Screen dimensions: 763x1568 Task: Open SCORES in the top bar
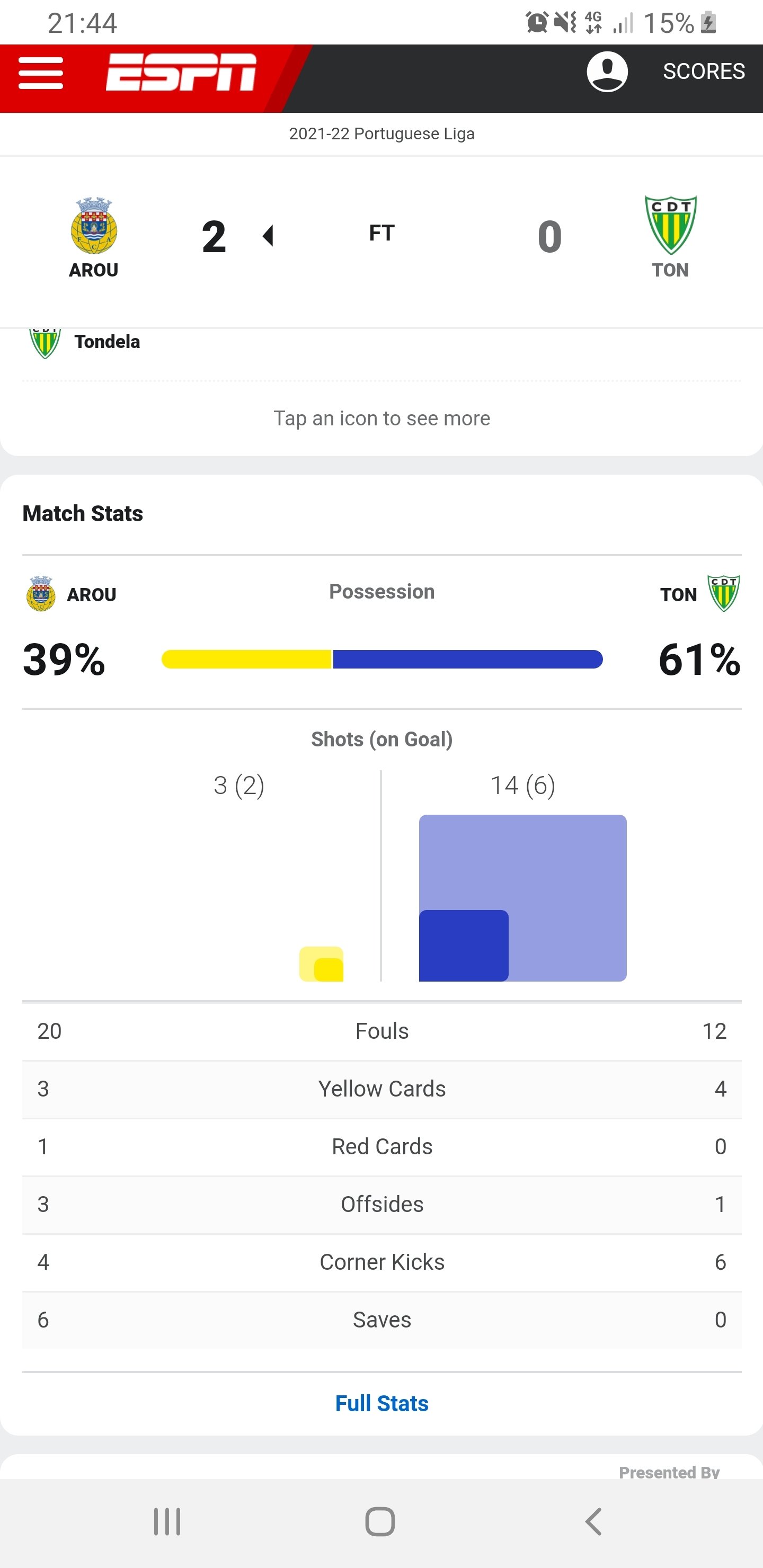click(703, 72)
